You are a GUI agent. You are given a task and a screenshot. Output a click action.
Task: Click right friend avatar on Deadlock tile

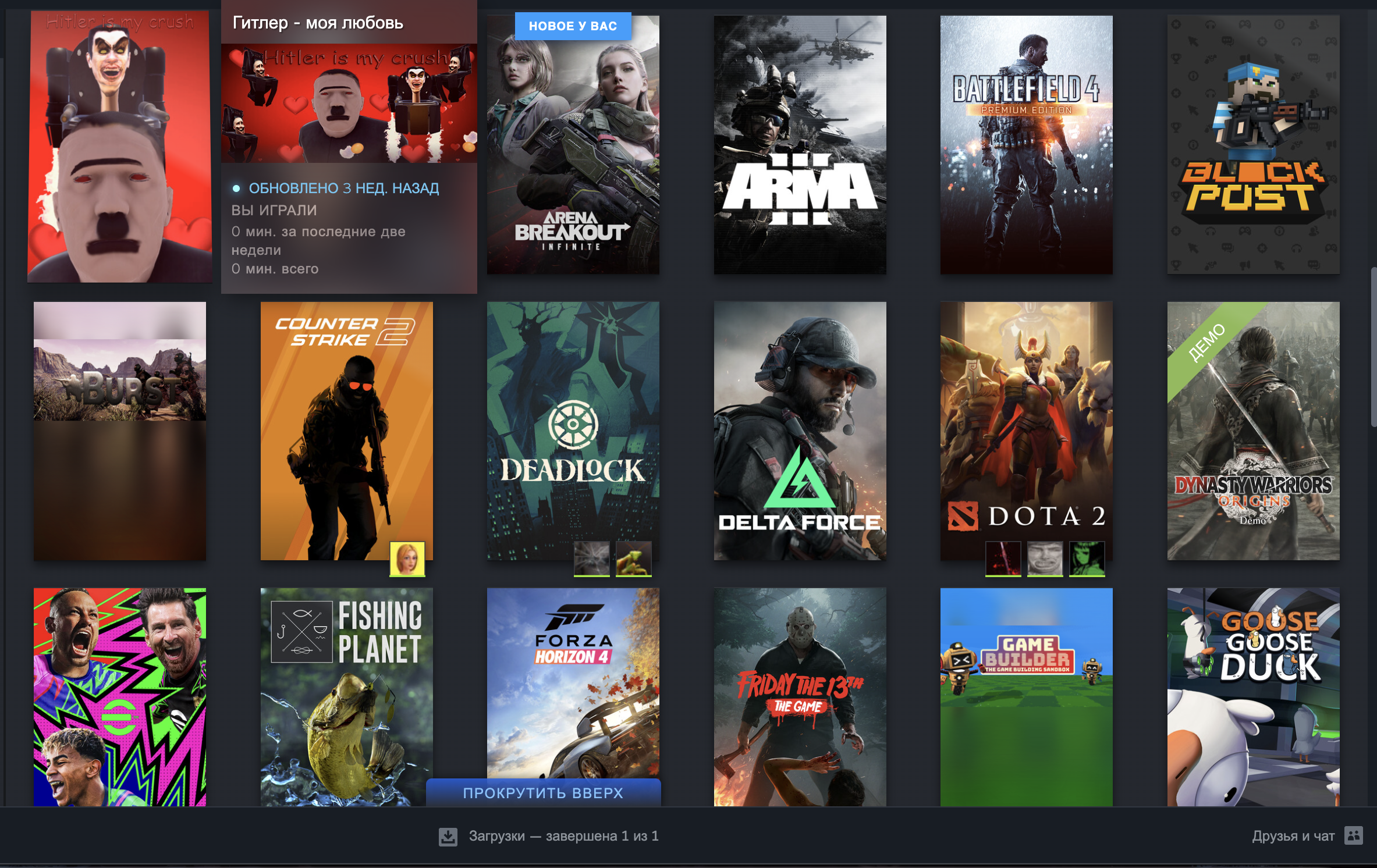coord(633,559)
